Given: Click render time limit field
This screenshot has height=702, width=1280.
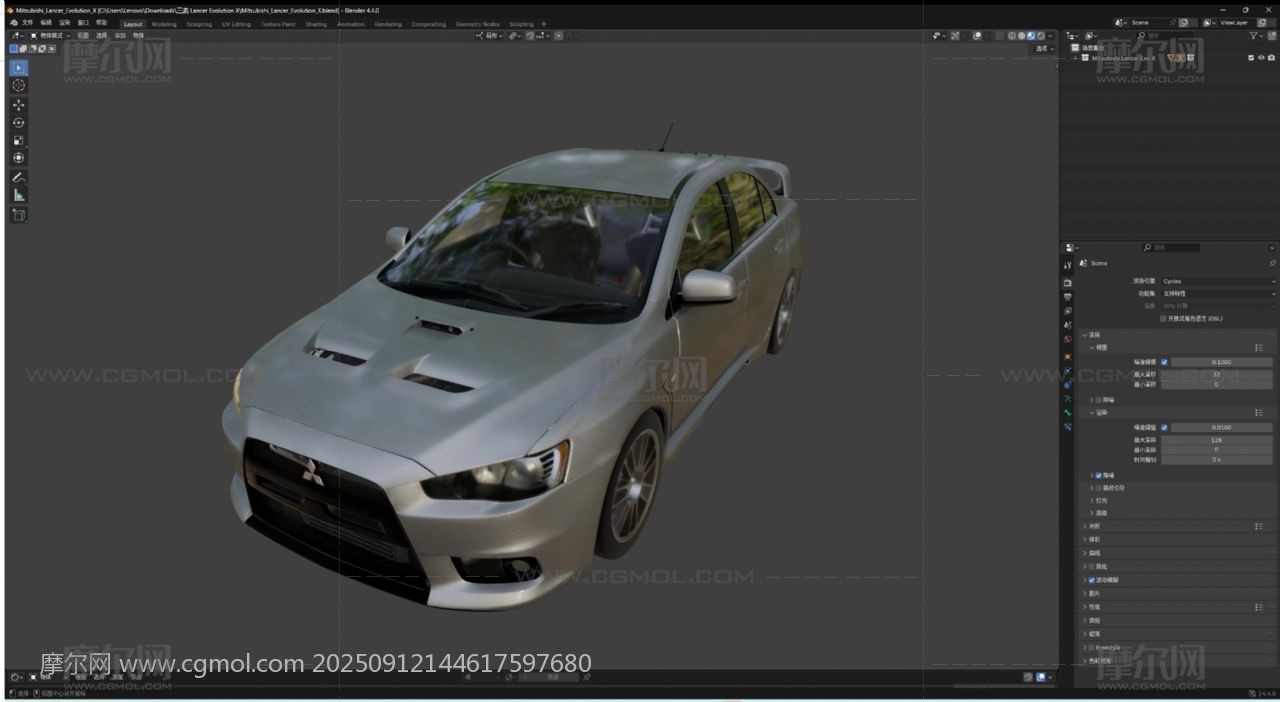Looking at the screenshot, I should 1216,460.
